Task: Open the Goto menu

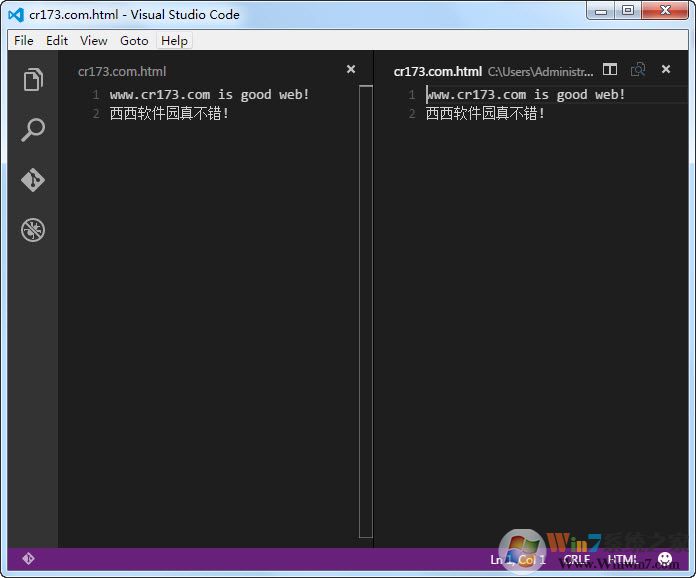Action: pos(134,41)
